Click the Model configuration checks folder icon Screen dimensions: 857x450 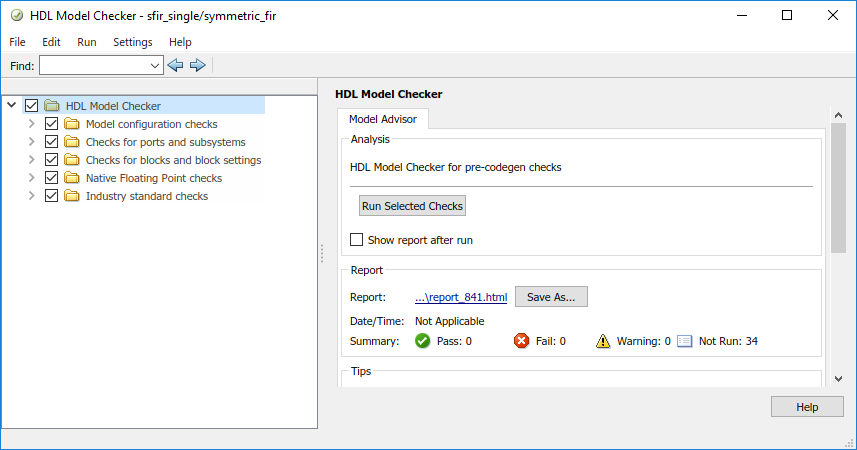[72, 124]
